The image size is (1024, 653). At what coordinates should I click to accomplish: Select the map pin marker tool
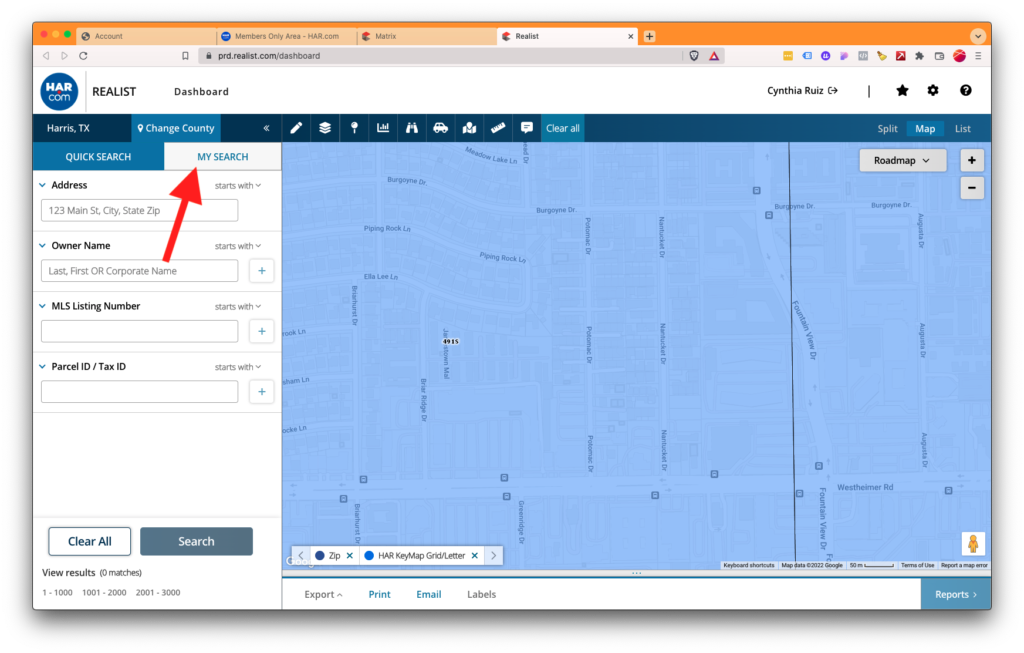tap(354, 128)
